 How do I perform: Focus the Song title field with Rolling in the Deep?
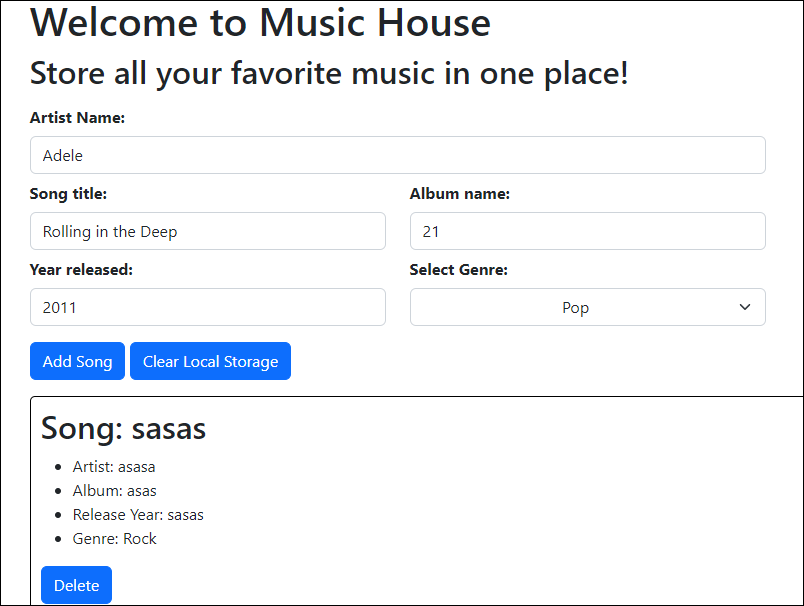[207, 231]
